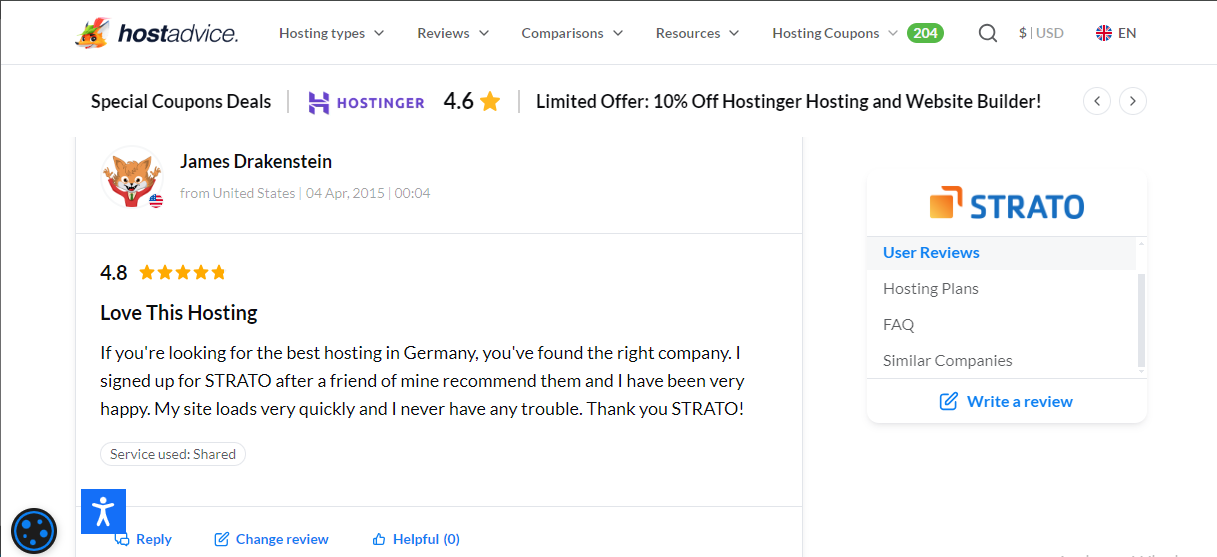This screenshot has width=1217, height=557.
Task: Select Hosting Plans in sidebar
Action: point(930,288)
